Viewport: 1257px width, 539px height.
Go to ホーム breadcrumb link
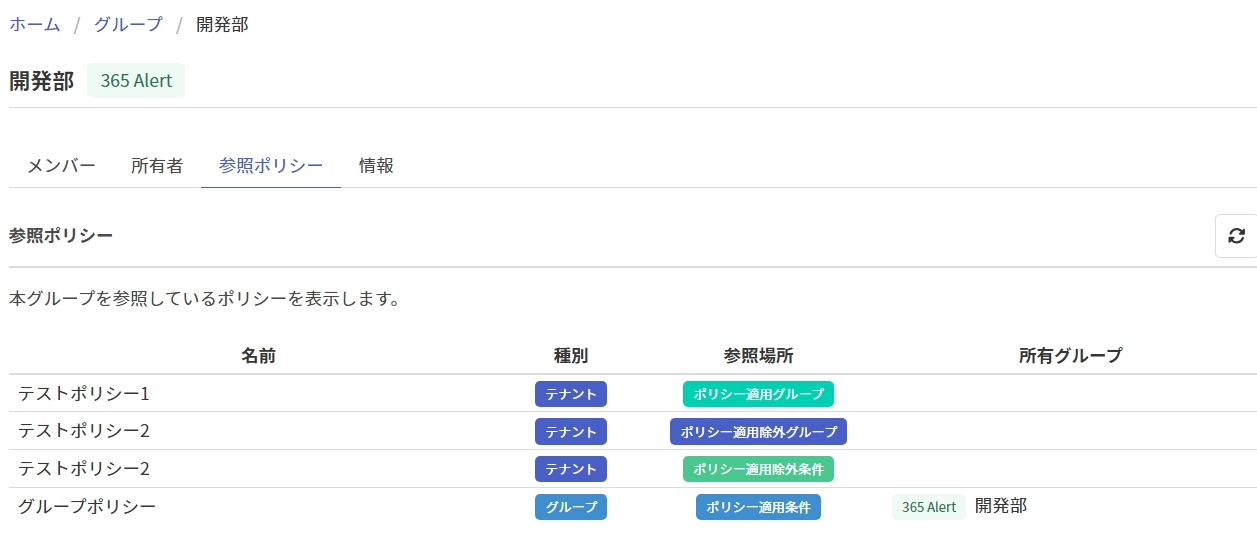click(x=35, y=25)
